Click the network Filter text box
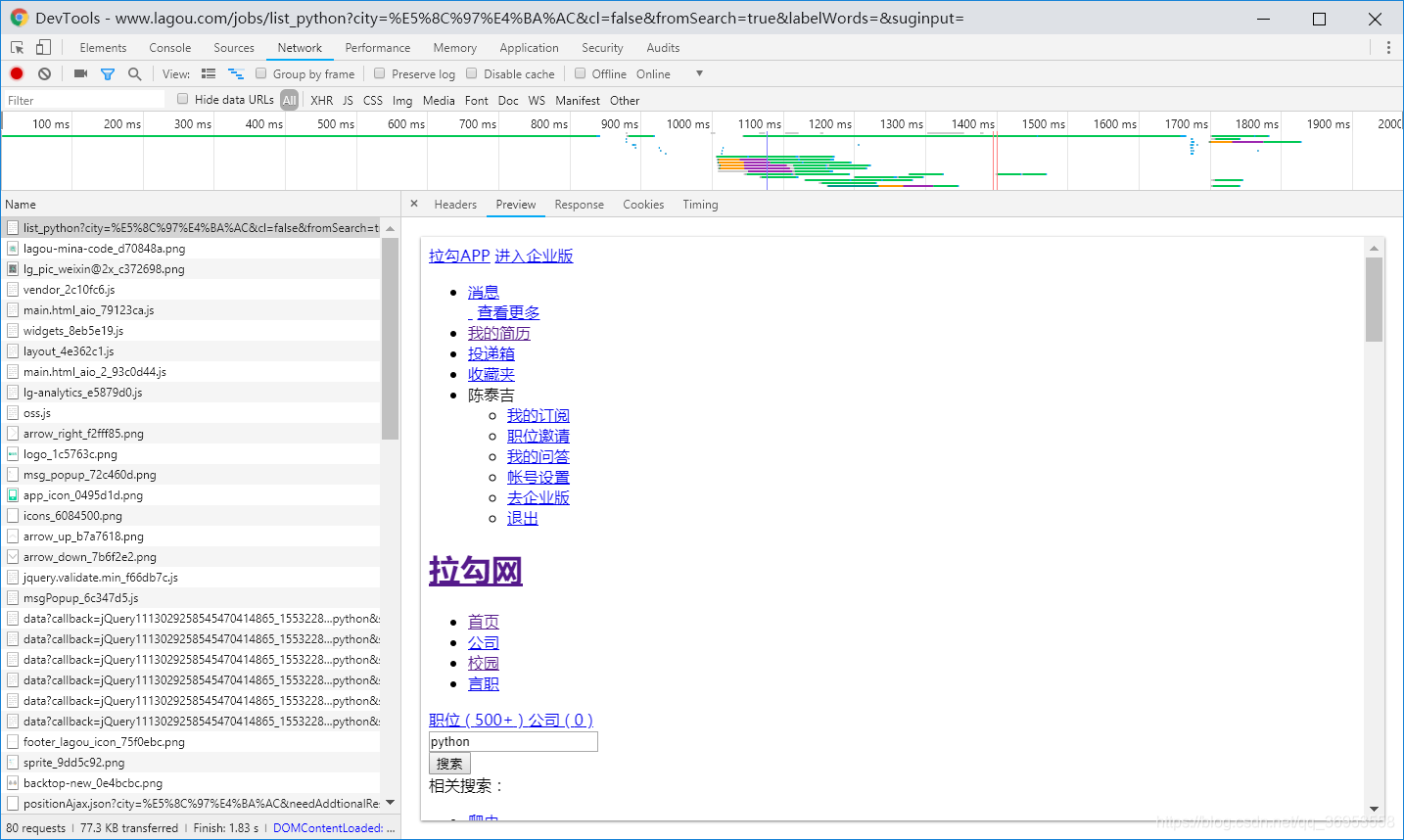Image resolution: width=1404 pixels, height=840 pixels. coord(84,100)
